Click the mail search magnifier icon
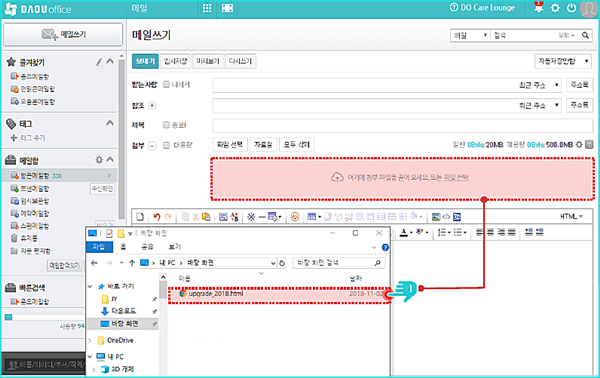 click(585, 35)
